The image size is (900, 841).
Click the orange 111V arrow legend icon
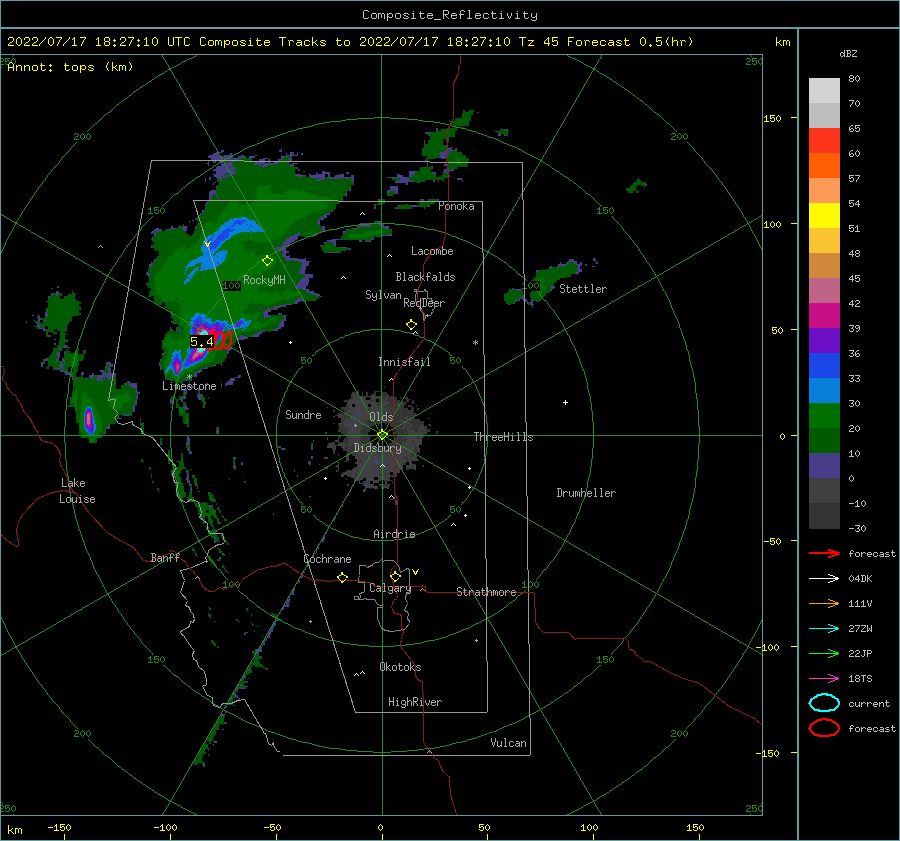(x=824, y=603)
